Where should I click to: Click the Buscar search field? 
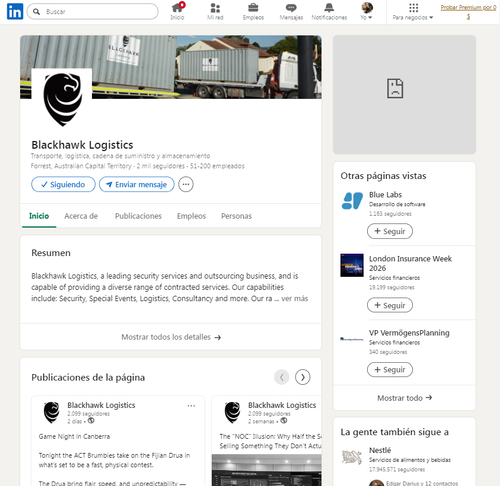click(x=93, y=12)
